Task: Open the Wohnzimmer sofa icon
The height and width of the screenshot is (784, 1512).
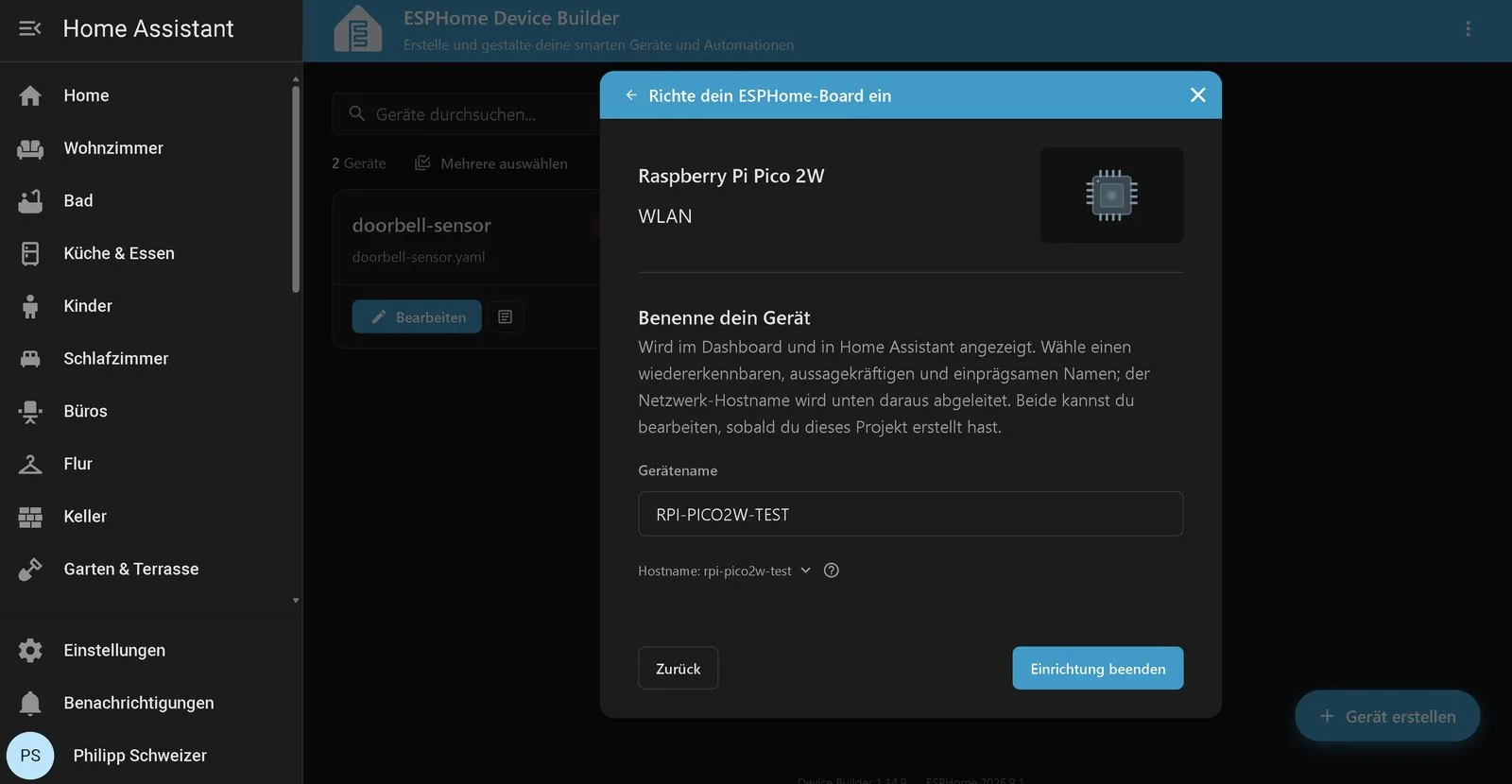Action: point(30,148)
